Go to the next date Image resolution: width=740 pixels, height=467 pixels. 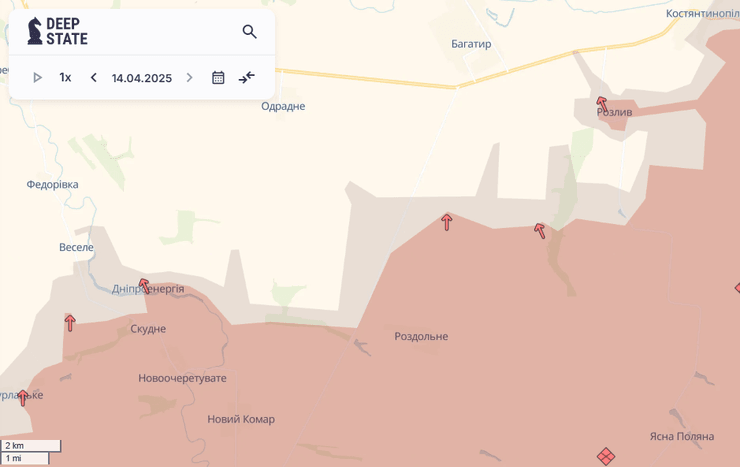[189, 78]
